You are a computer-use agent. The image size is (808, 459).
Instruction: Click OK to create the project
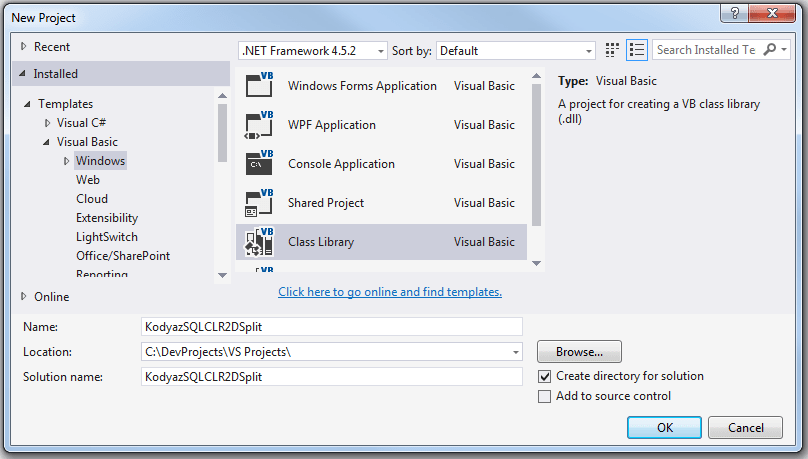664,428
